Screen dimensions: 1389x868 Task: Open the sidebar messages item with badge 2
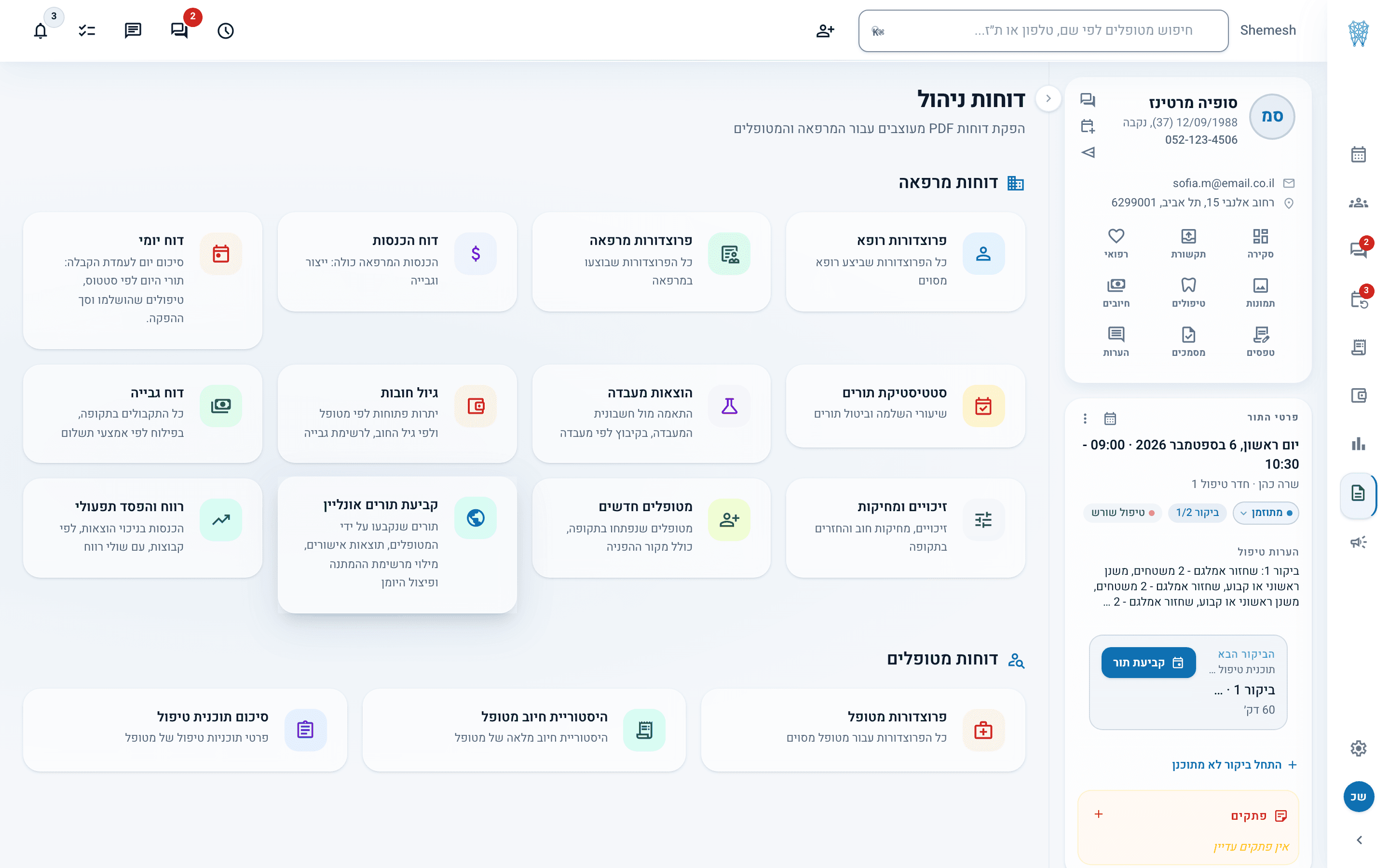click(x=1358, y=250)
